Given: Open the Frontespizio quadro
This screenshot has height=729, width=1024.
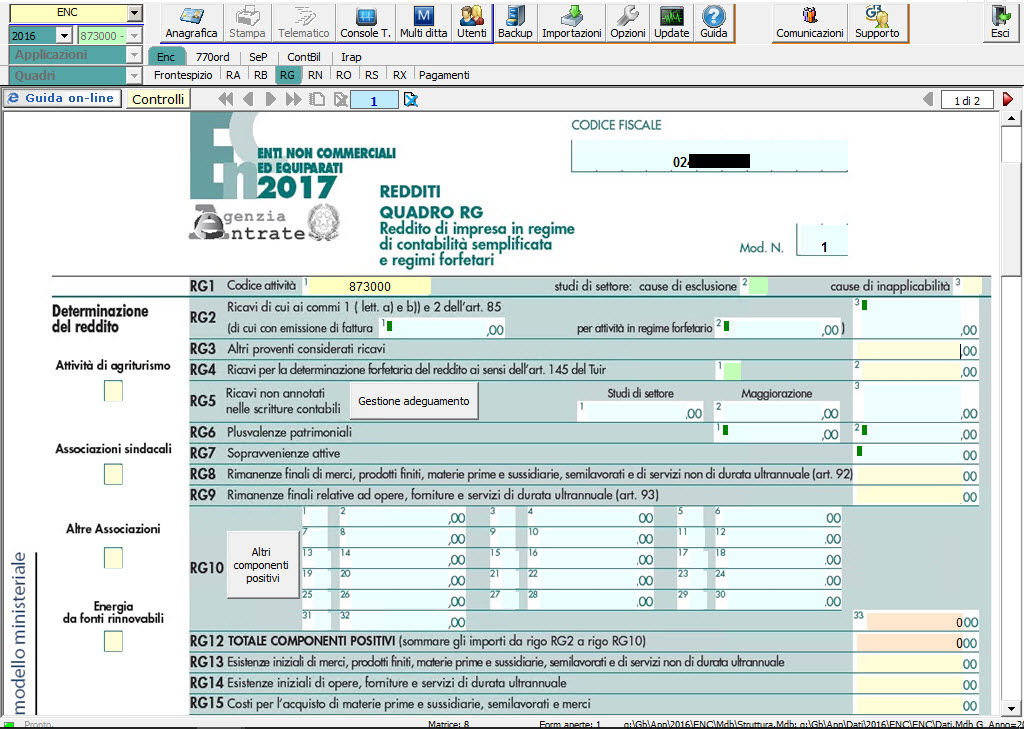Looking at the screenshot, I should click(x=183, y=75).
